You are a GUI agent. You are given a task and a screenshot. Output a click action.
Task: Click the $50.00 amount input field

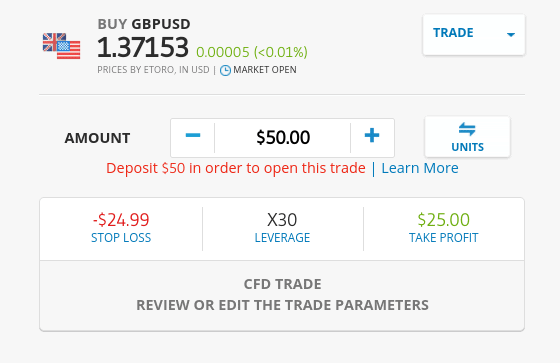pos(283,138)
